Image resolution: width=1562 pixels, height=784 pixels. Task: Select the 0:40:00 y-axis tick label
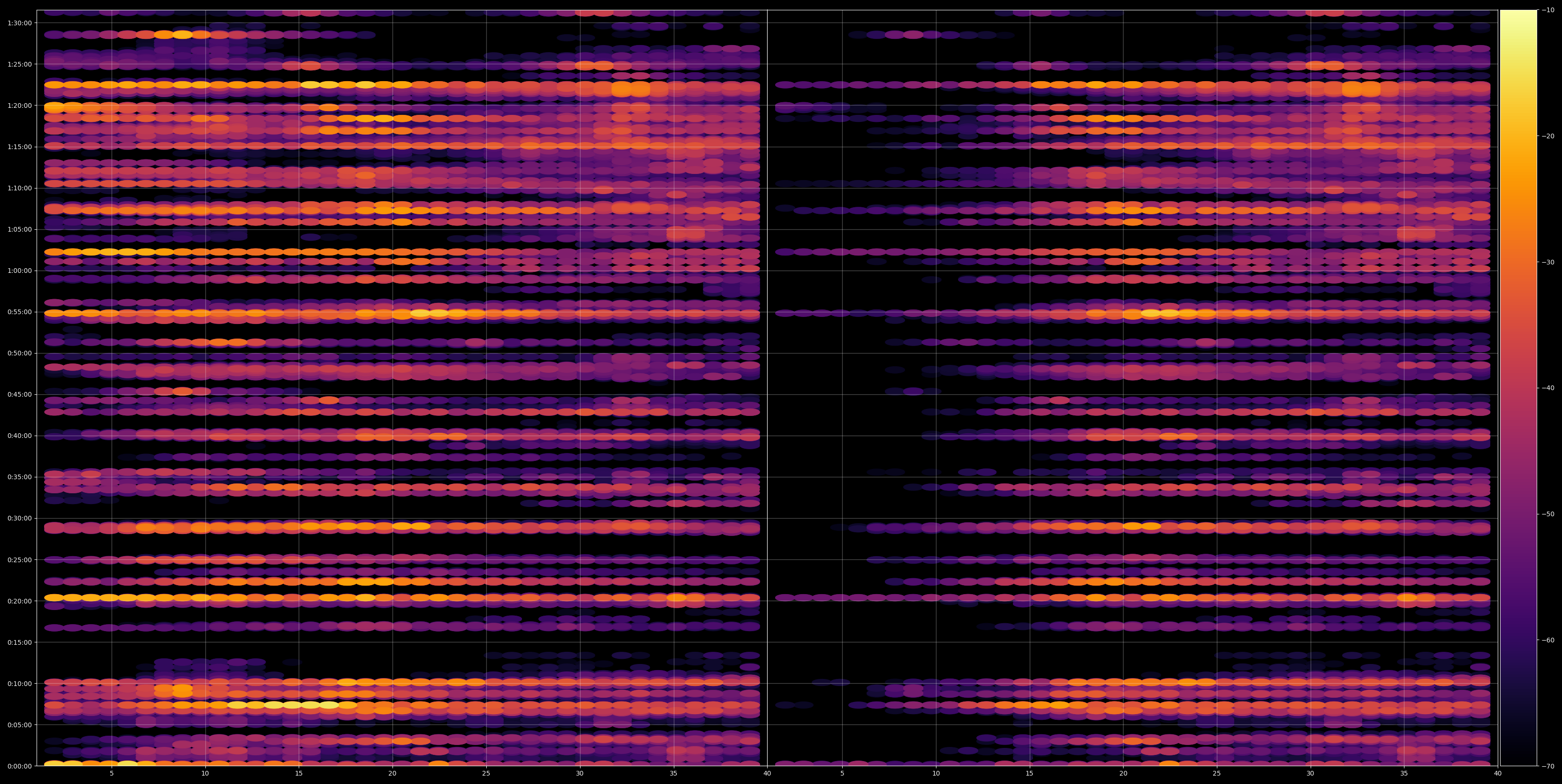point(19,435)
